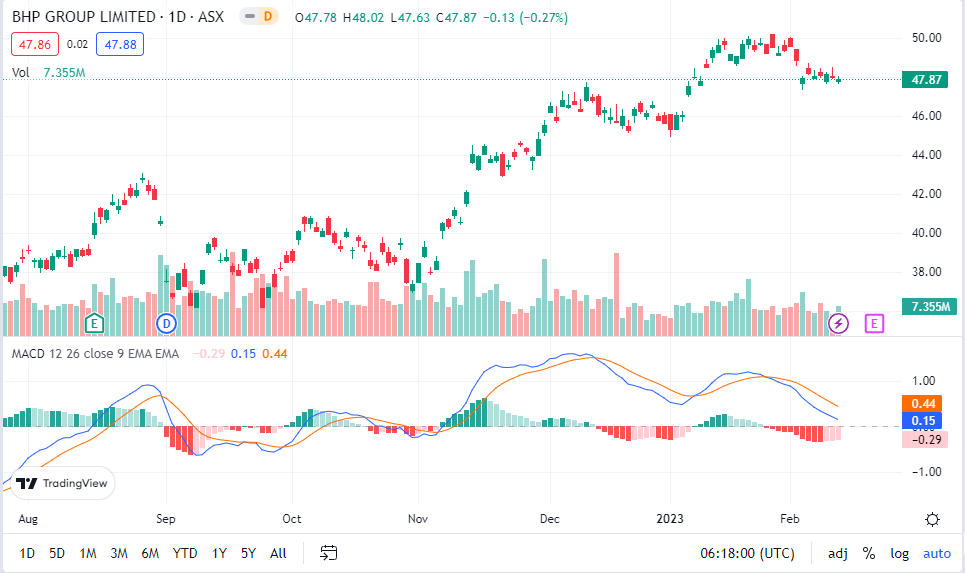Switch to the 6M time range
965x573 pixels.
150,553
